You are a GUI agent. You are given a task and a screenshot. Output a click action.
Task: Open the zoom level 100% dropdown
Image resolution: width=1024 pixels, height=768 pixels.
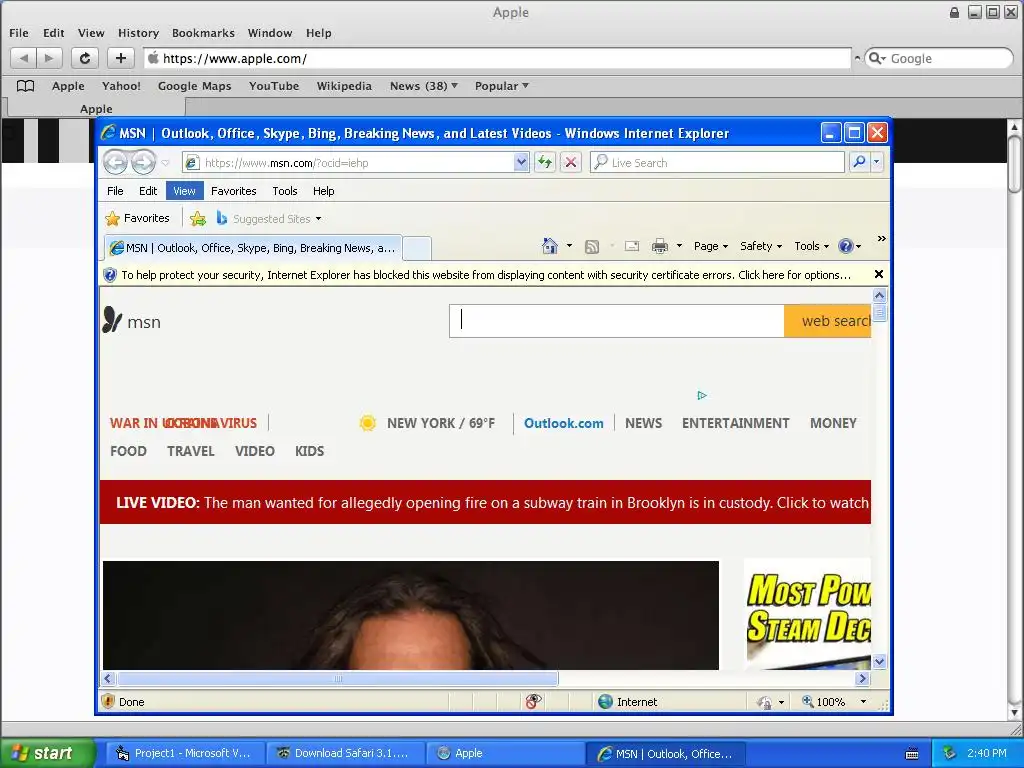click(863, 701)
